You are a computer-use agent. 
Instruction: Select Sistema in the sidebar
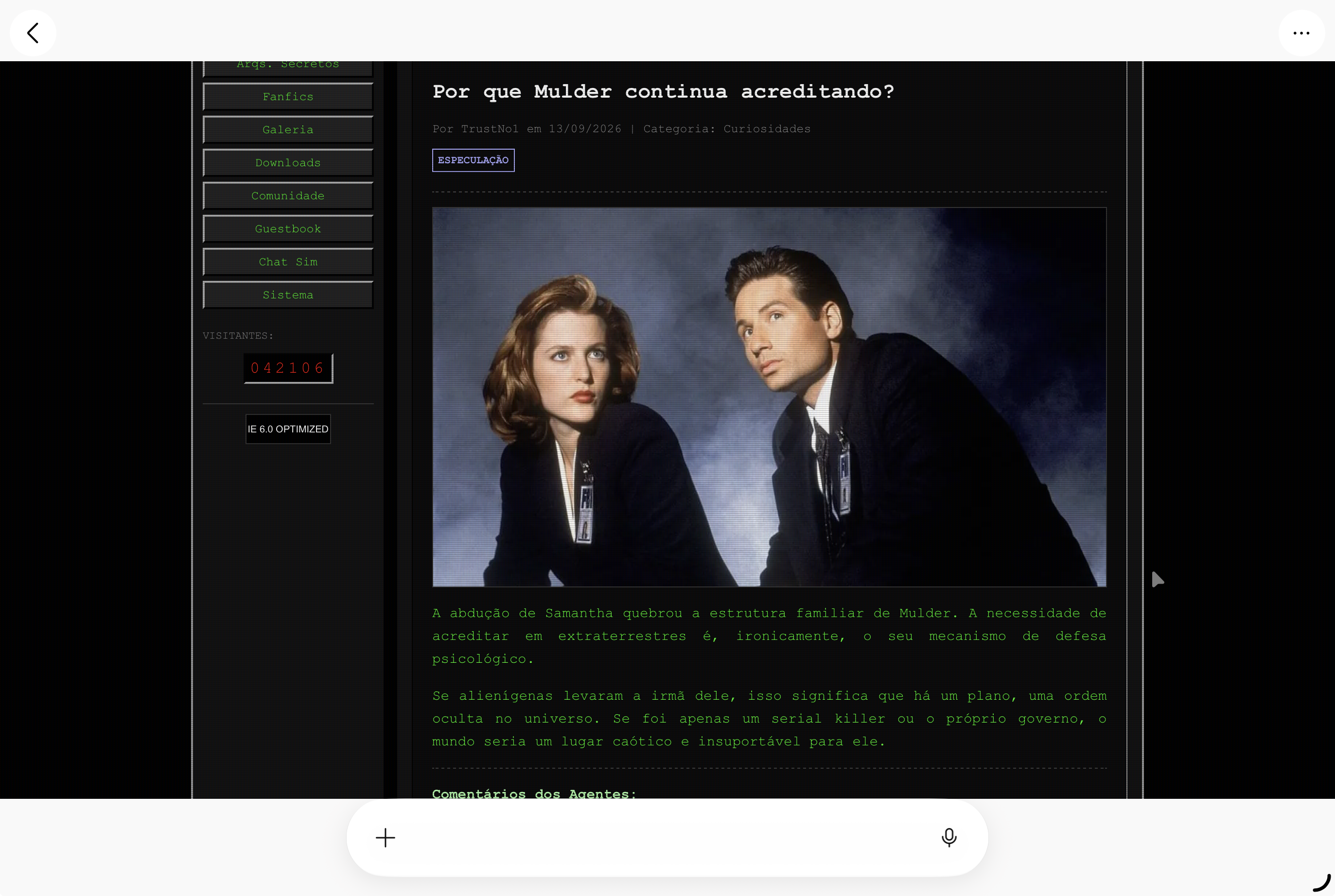click(x=288, y=295)
